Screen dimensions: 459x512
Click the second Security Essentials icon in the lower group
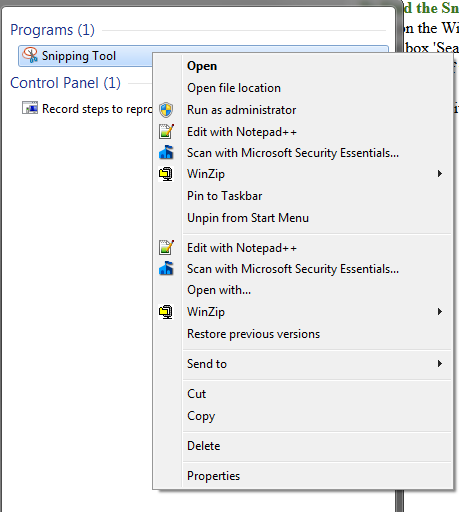pos(166,268)
